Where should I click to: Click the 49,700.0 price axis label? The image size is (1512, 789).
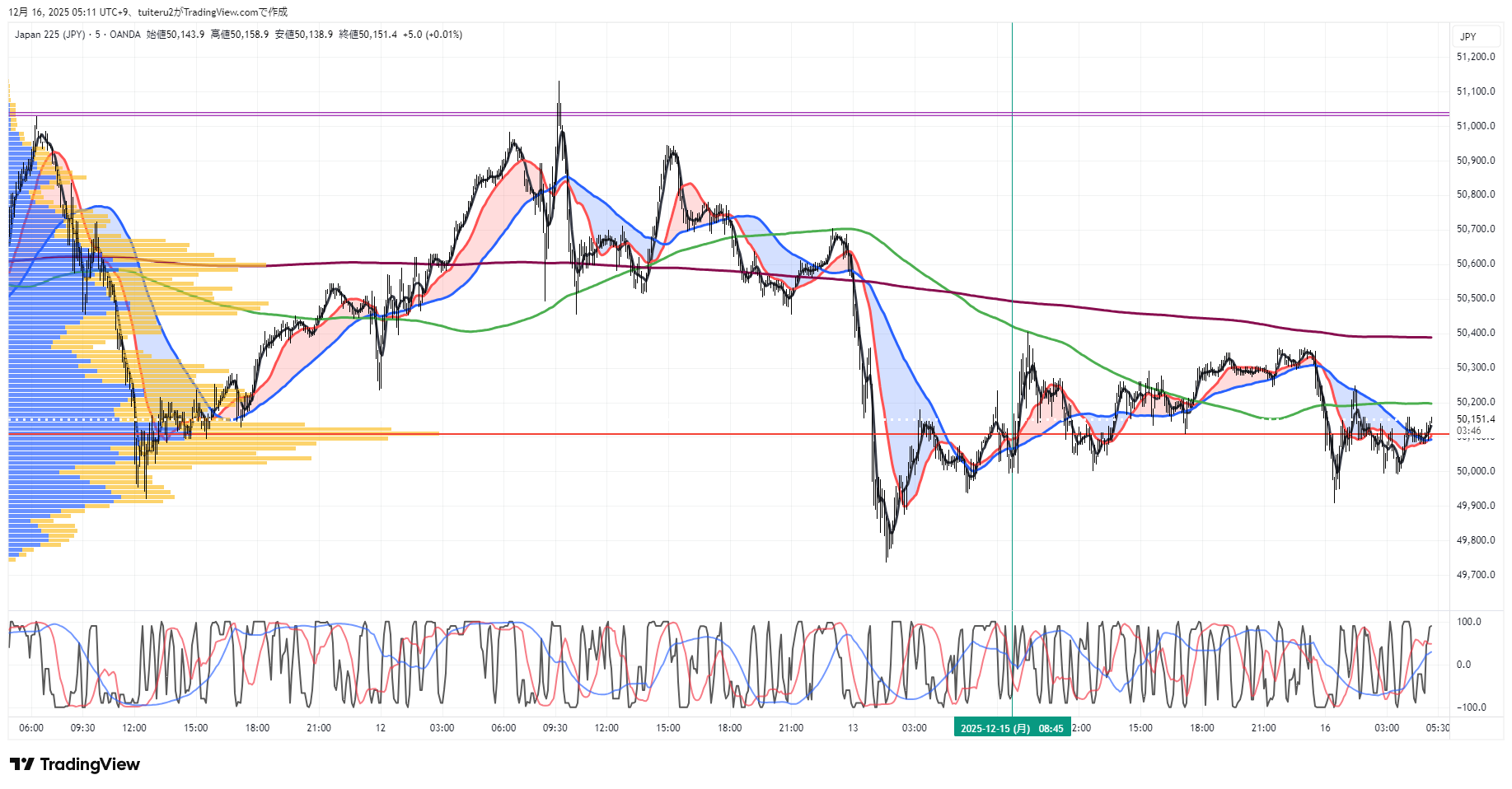click(1475, 575)
